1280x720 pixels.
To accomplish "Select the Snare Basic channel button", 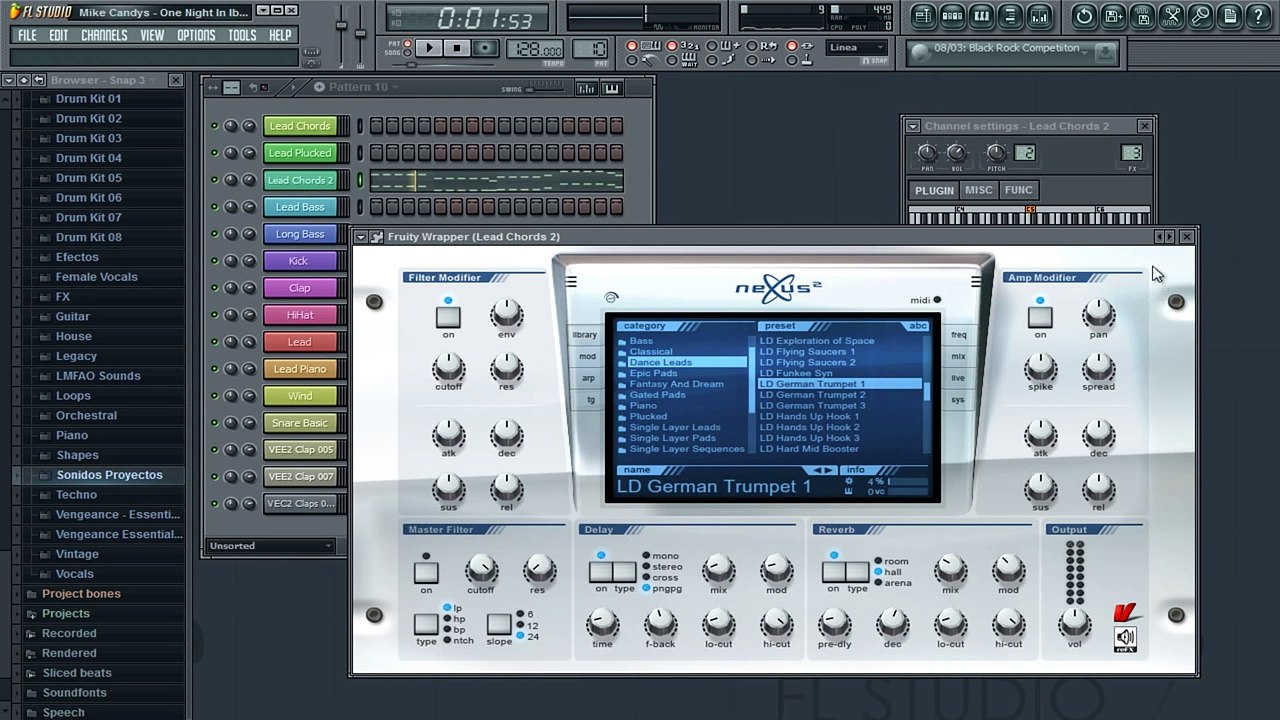I will tap(300, 423).
